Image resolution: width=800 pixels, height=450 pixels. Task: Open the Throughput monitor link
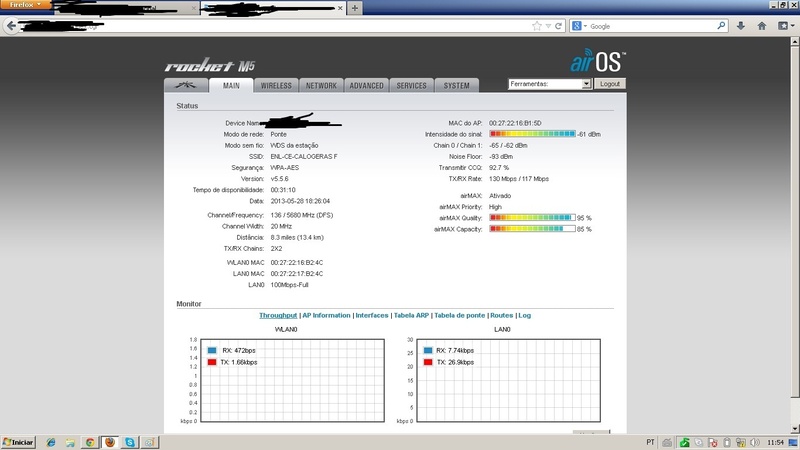[278, 315]
